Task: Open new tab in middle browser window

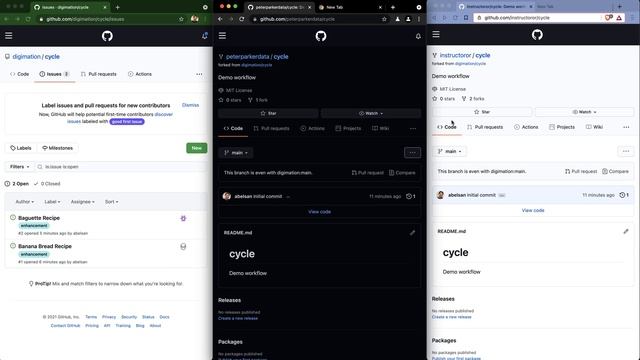Action: [393, 7]
